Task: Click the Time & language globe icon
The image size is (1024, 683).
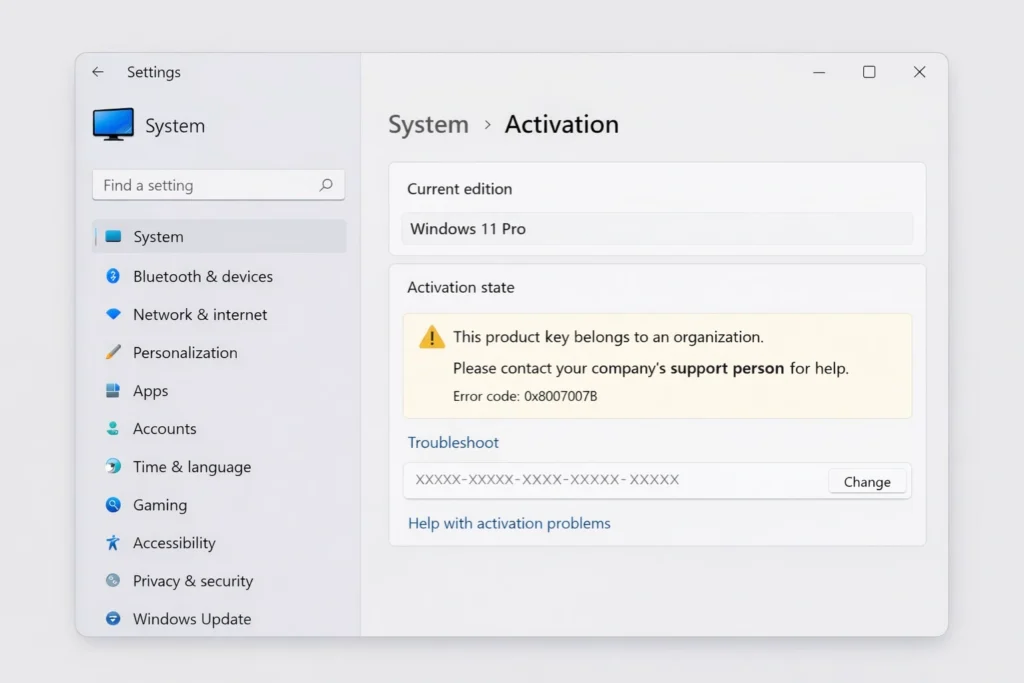Action: pyautogui.click(x=113, y=466)
